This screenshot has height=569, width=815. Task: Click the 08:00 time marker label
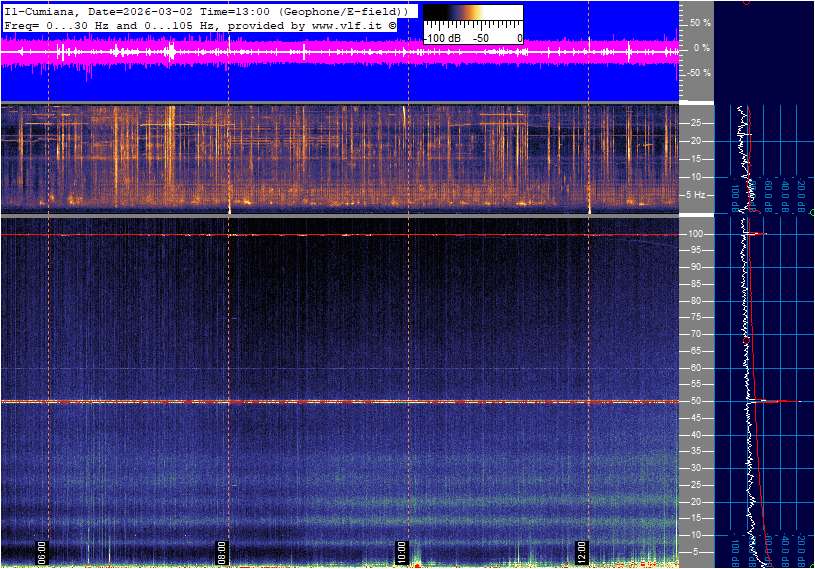coord(222,550)
